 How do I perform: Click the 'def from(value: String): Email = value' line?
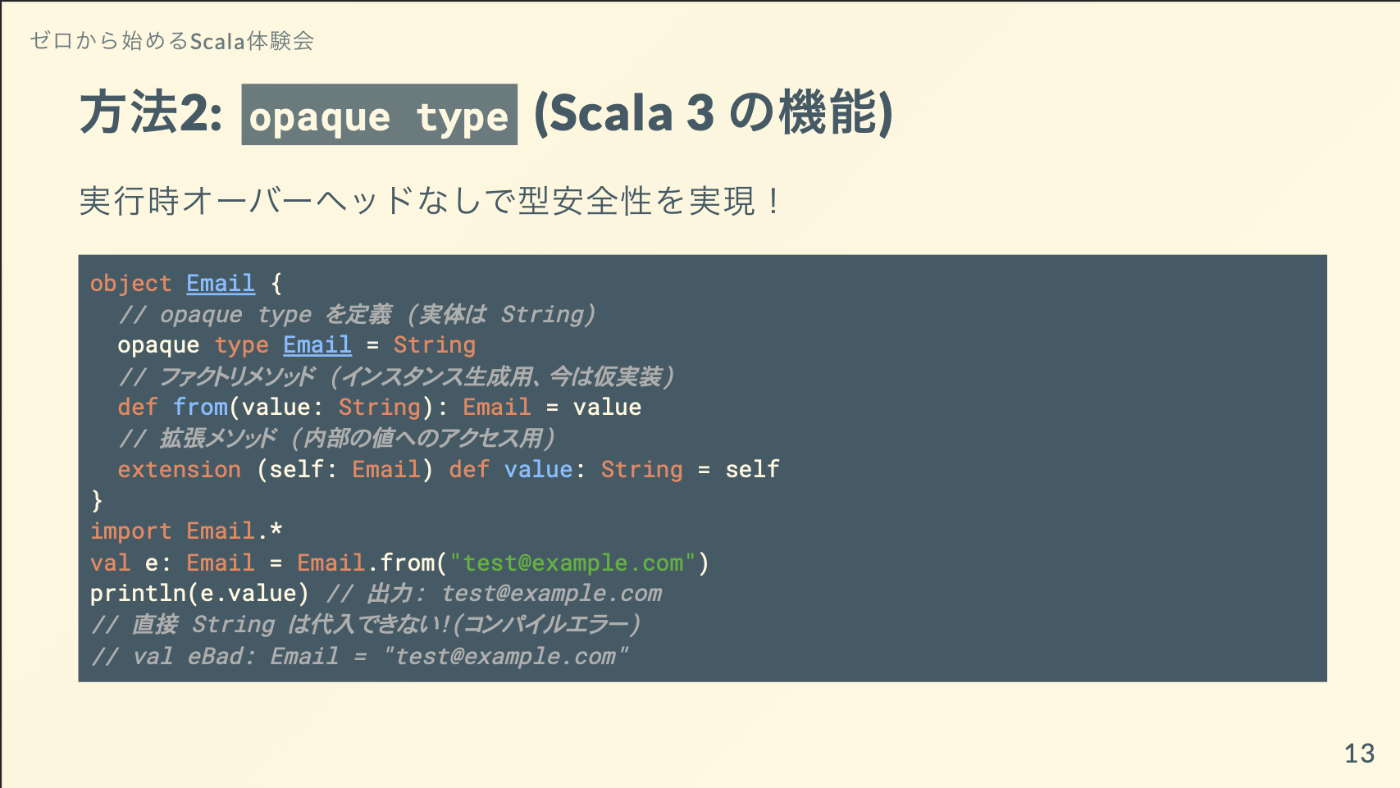pos(380,407)
